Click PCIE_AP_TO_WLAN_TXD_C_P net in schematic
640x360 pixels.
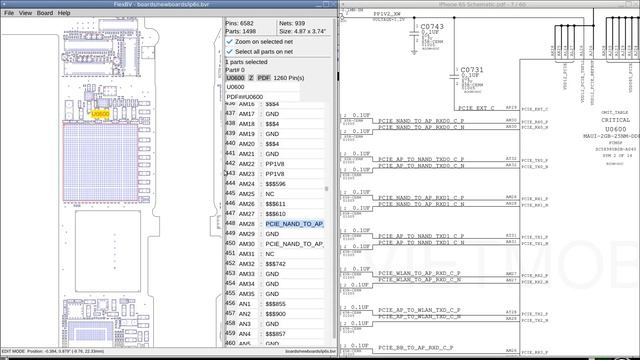(x=419, y=310)
